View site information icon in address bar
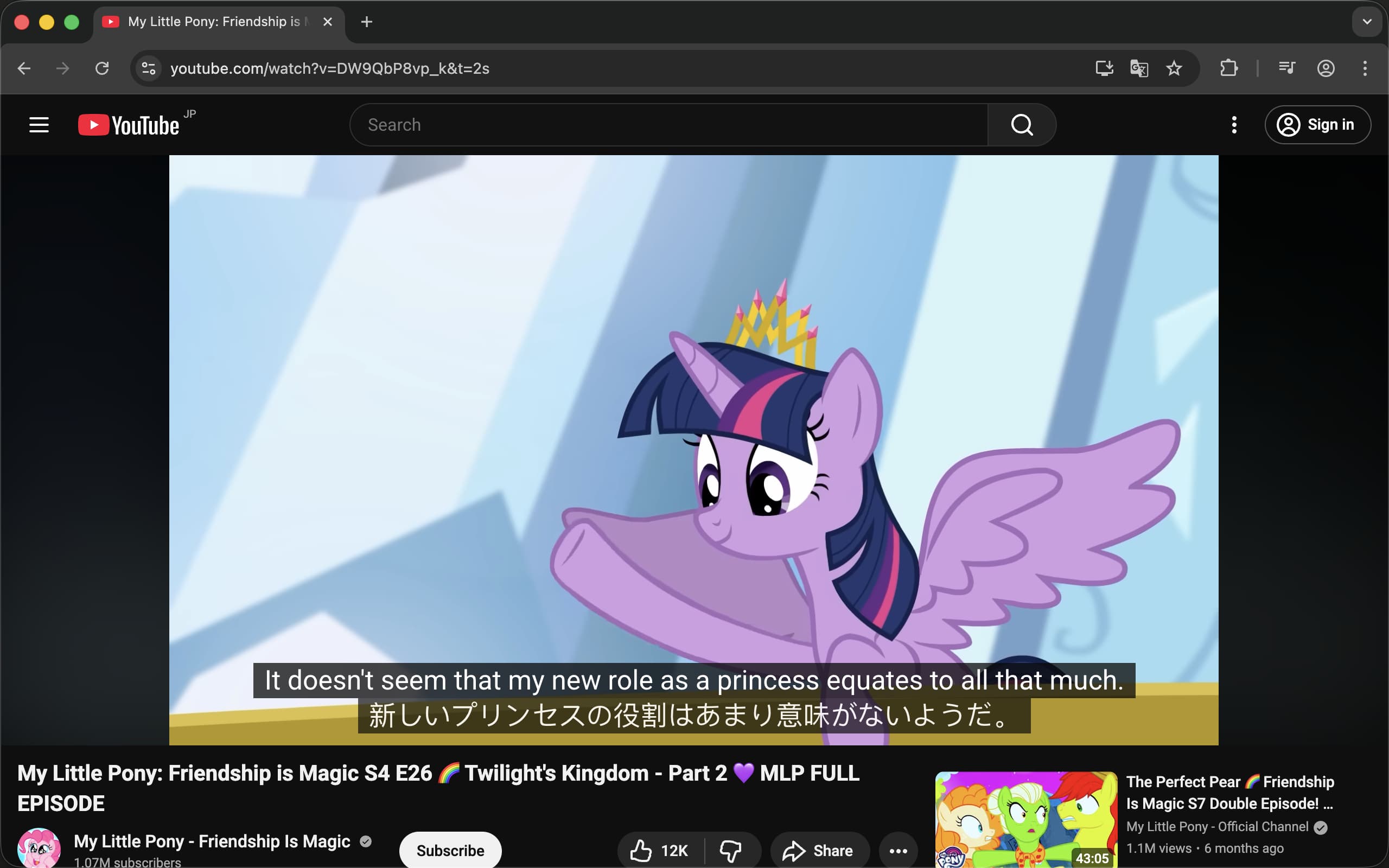The height and width of the screenshot is (868, 1389). (149, 68)
